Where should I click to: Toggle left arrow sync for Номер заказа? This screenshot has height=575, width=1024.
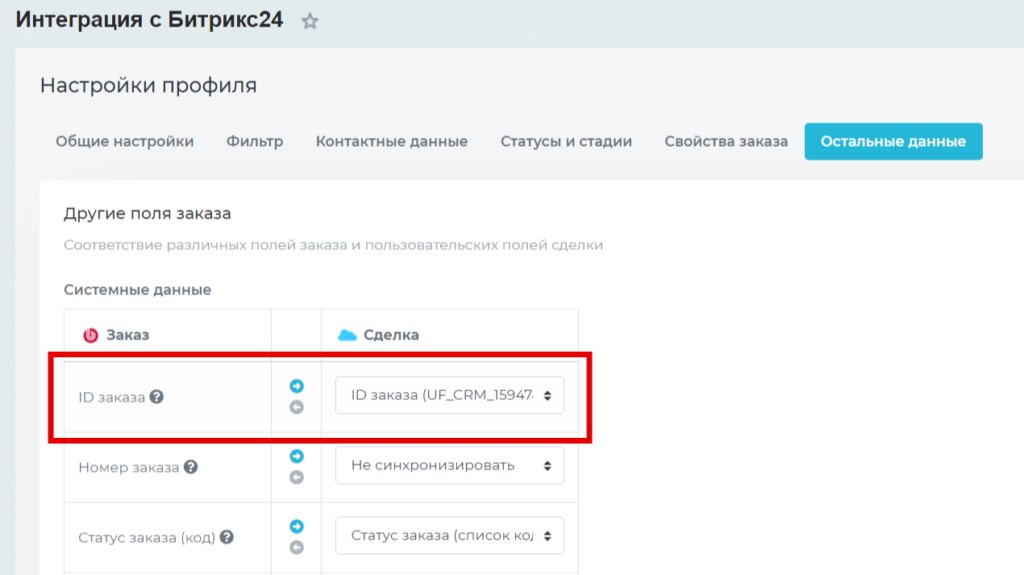pyautogui.click(x=296, y=477)
